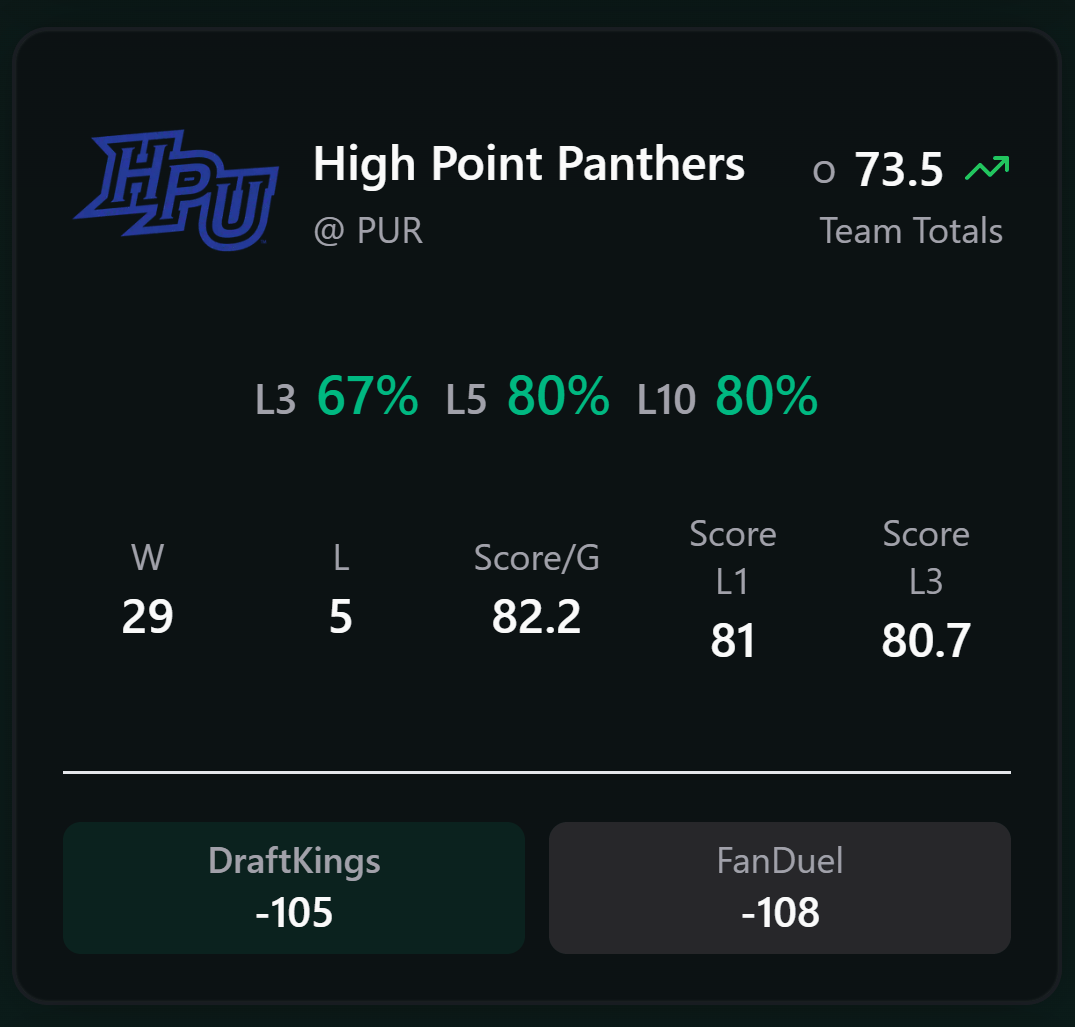The image size is (1075, 1027).
Task: Click the Team Totals label
Action: (x=911, y=230)
